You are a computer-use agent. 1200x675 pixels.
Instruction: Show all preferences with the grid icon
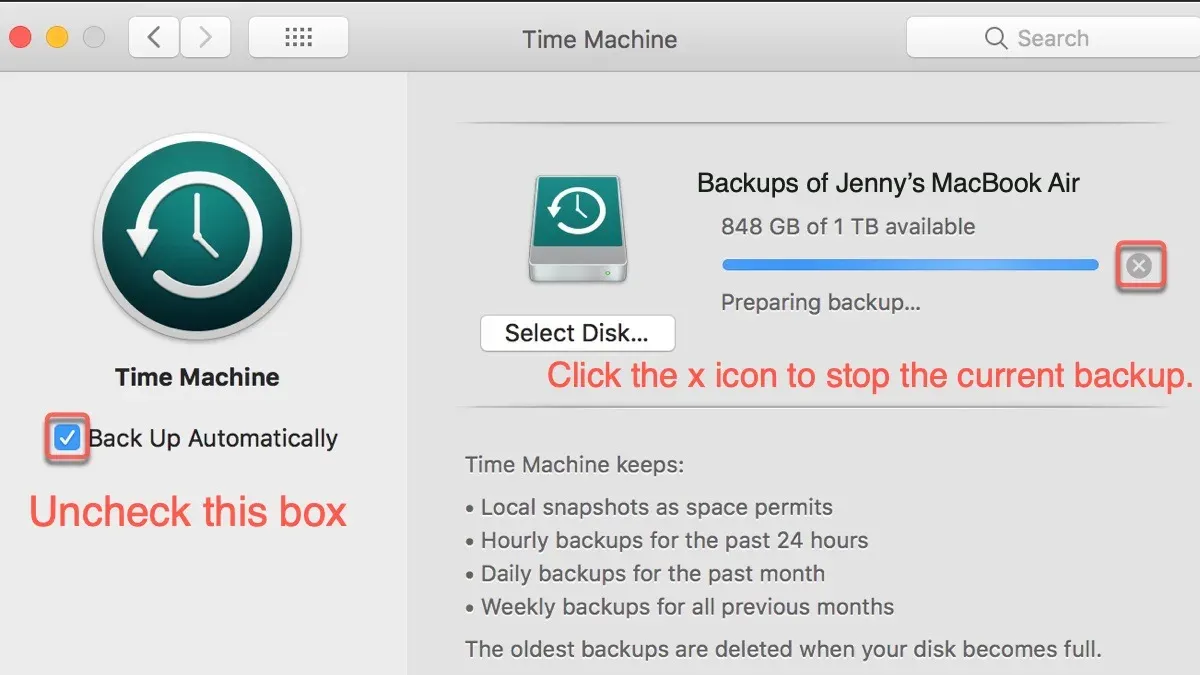[x=298, y=38]
